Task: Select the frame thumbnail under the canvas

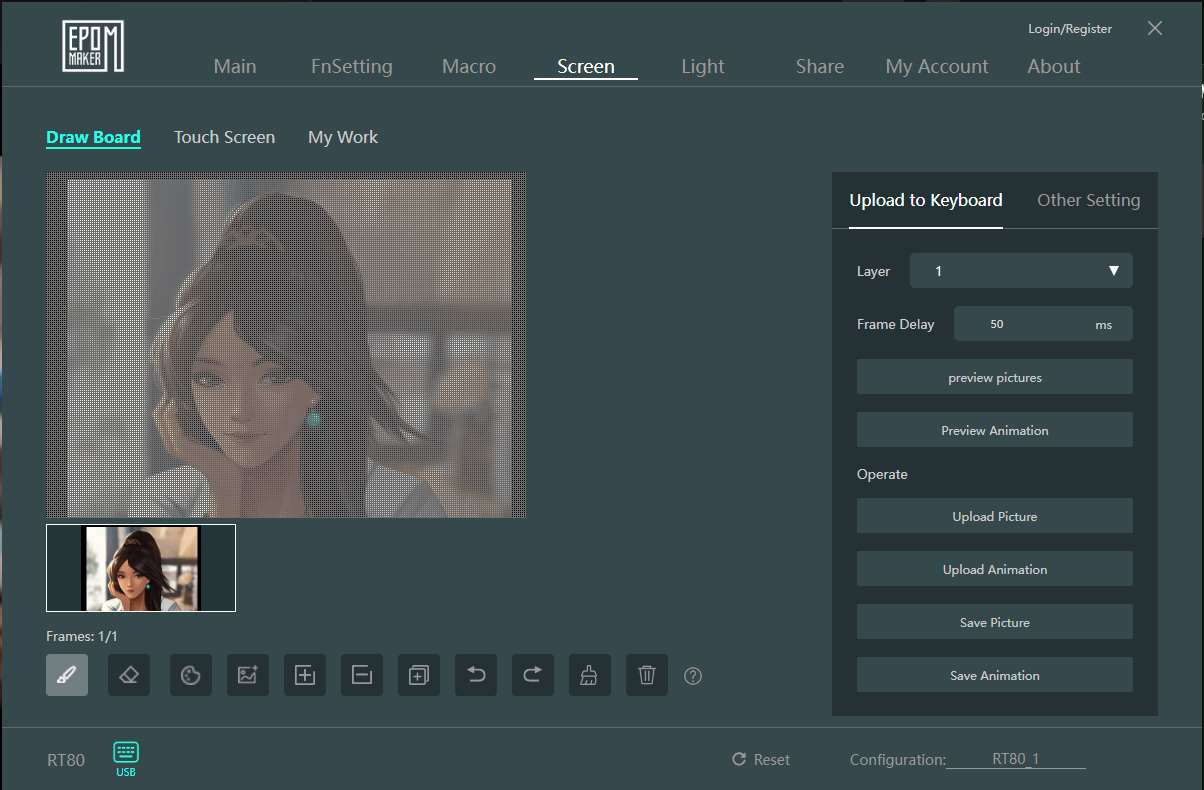Action: (141, 568)
